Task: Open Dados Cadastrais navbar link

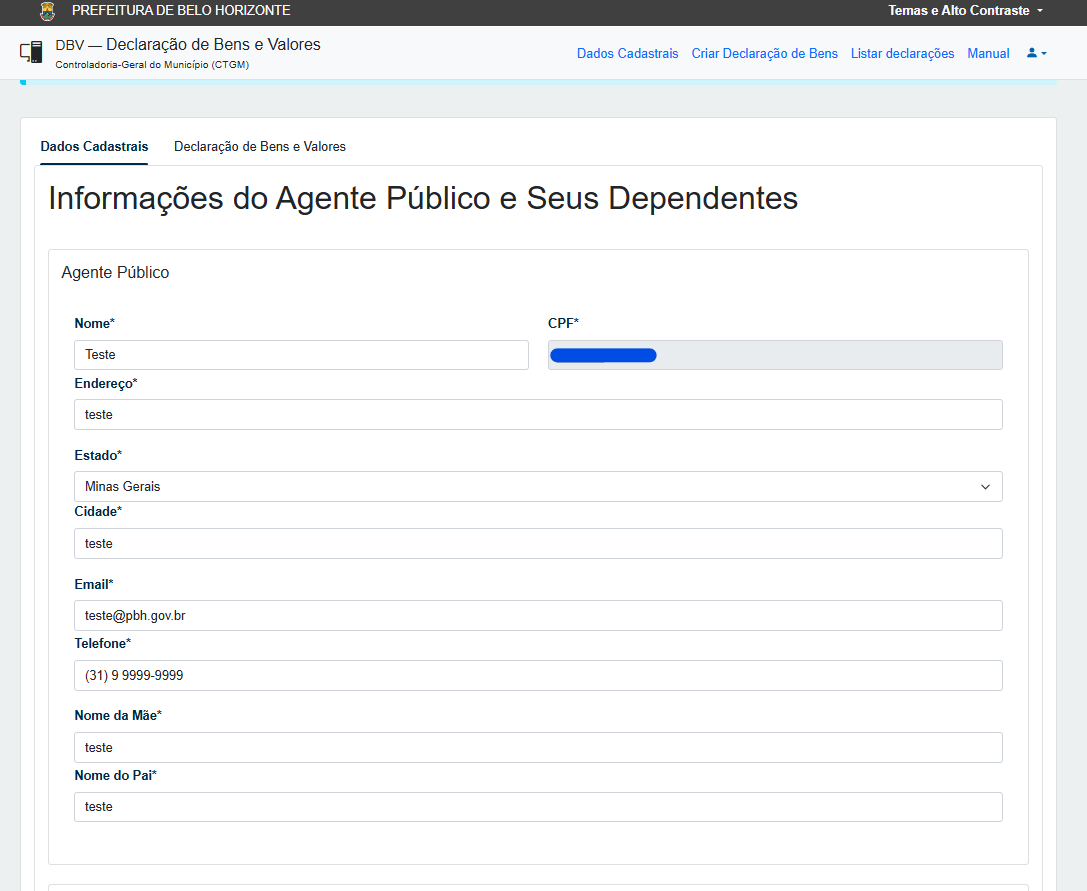Action: (x=627, y=53)
